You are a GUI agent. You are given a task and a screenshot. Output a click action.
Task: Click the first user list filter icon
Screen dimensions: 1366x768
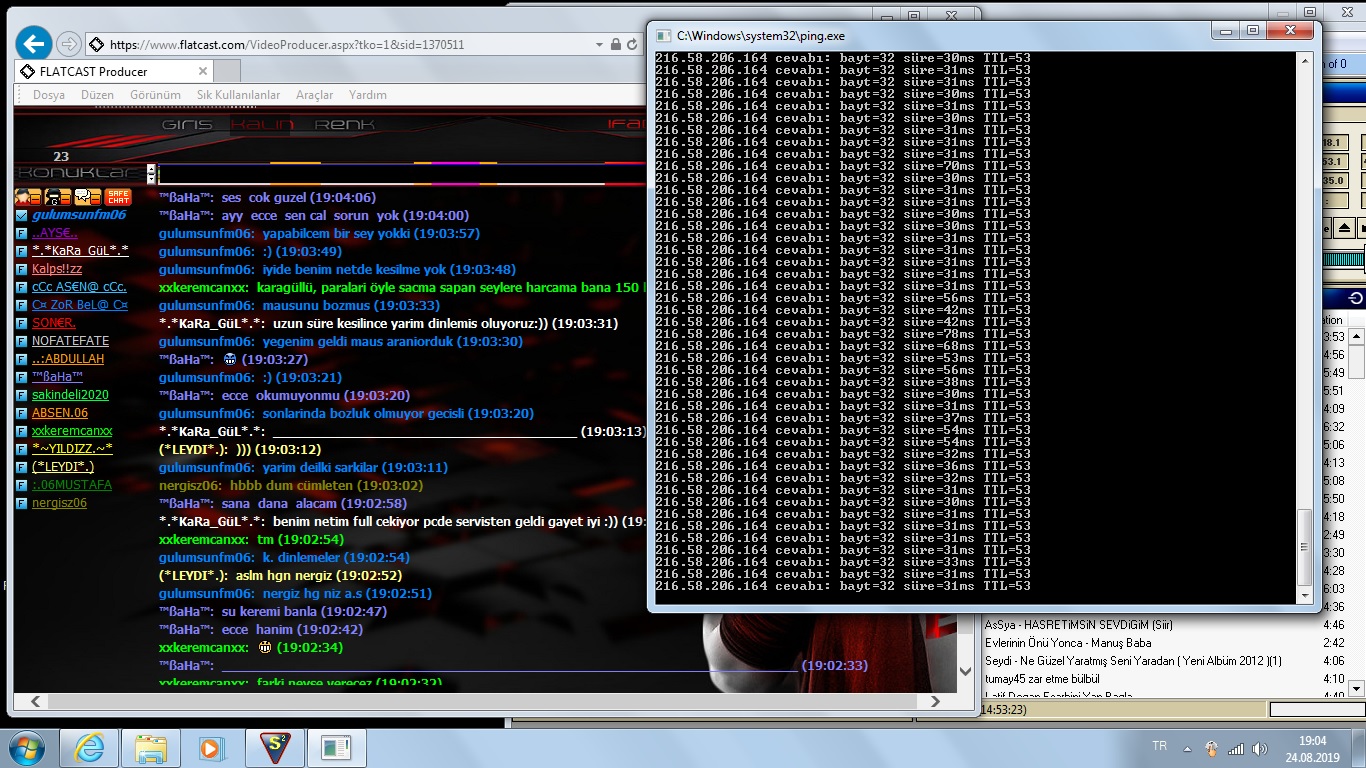[28, 197]
